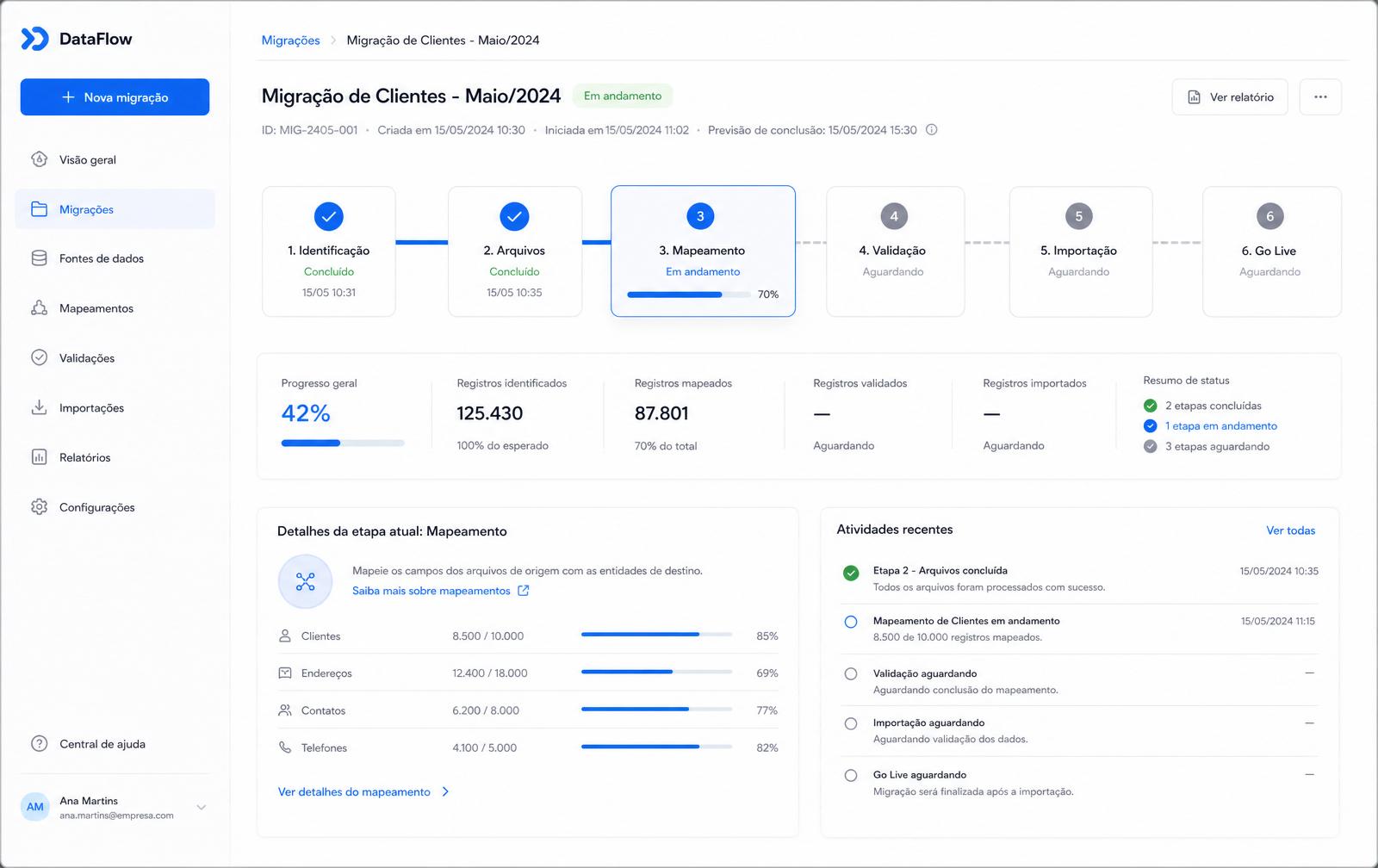Select Importações in sidebar
Image resolution: width=1378 pixels, height=868 pixels.
[115, 408]
